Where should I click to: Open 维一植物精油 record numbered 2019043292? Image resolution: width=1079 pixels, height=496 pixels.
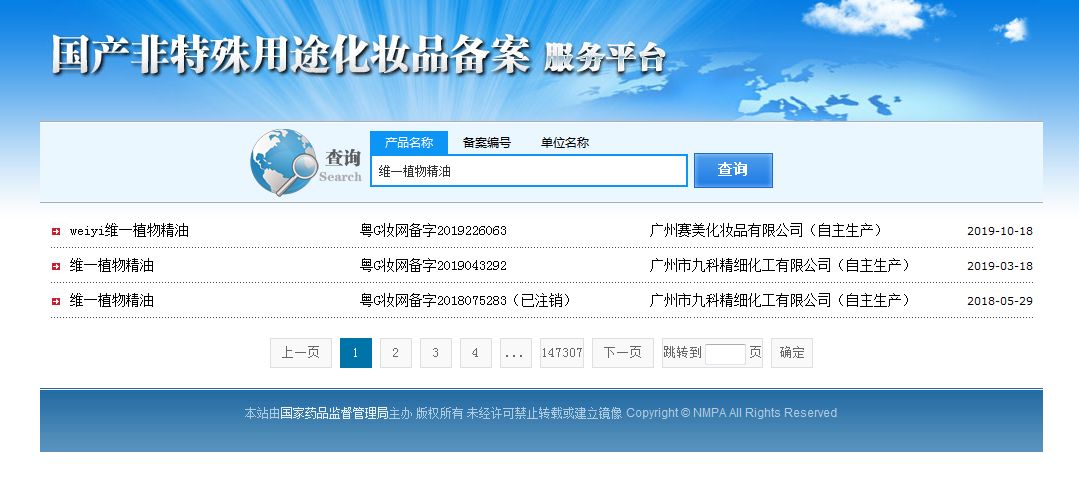click(112, 266)
